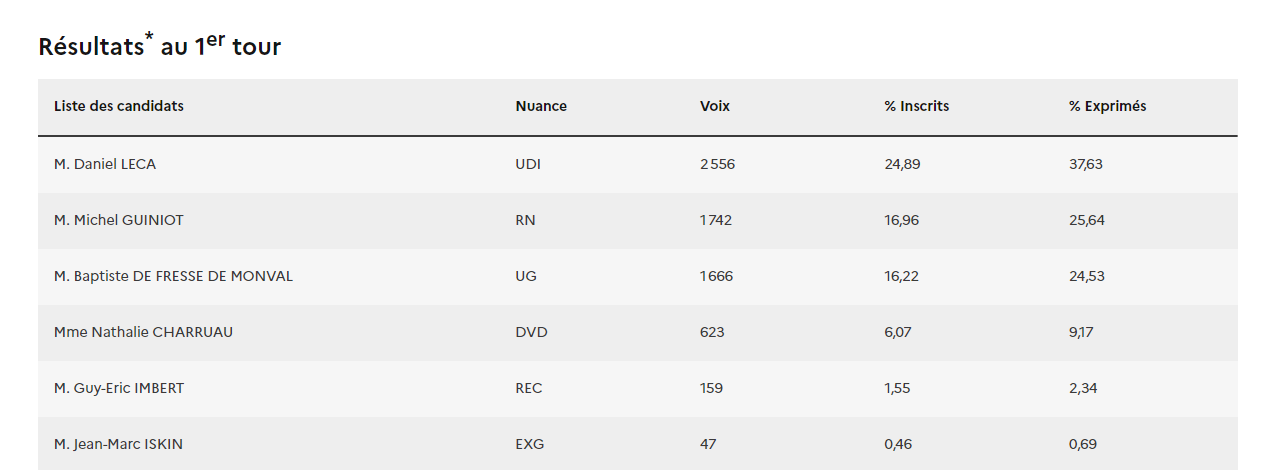Click M. Baptiste DE FRESSE DE MONVAL

tap(173, 276)
